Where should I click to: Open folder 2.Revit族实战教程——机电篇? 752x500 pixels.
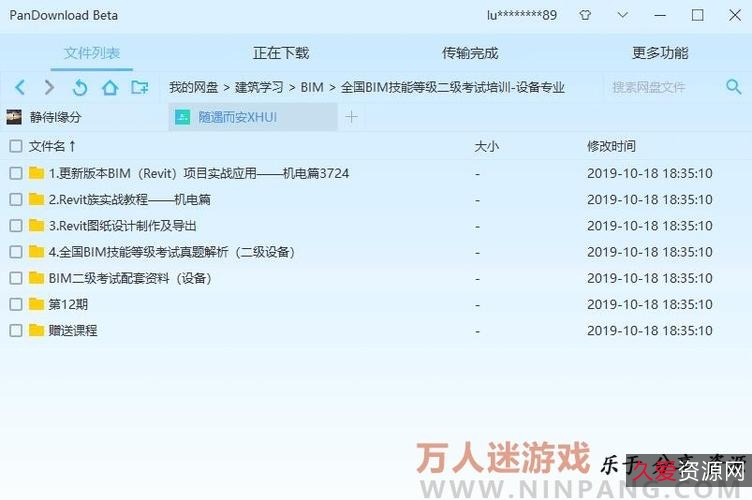pos(129,199)
